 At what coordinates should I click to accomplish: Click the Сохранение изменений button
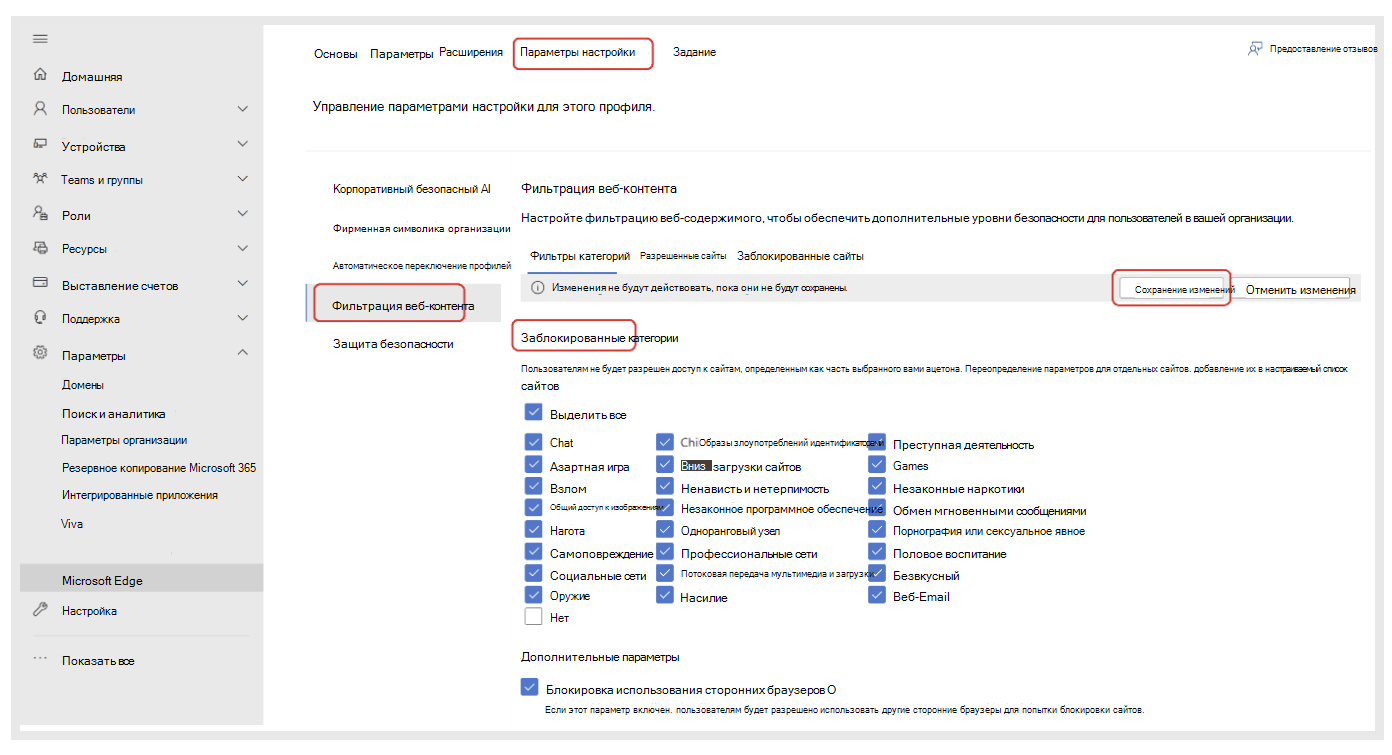pos(1172,289)
